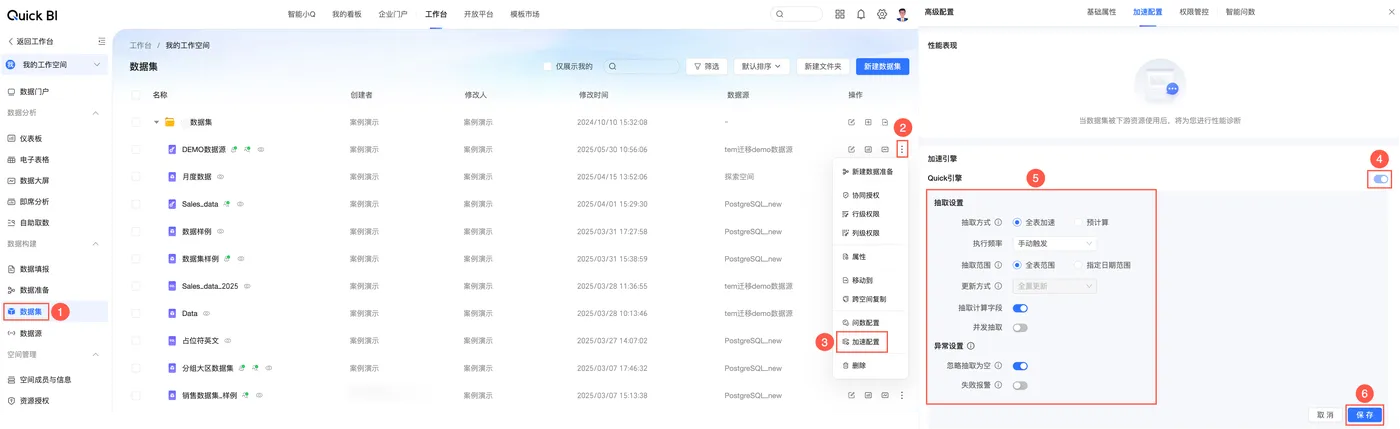Check the select-all header checkbox
The height and width of the screenshot is (429, 1400).
135,95
